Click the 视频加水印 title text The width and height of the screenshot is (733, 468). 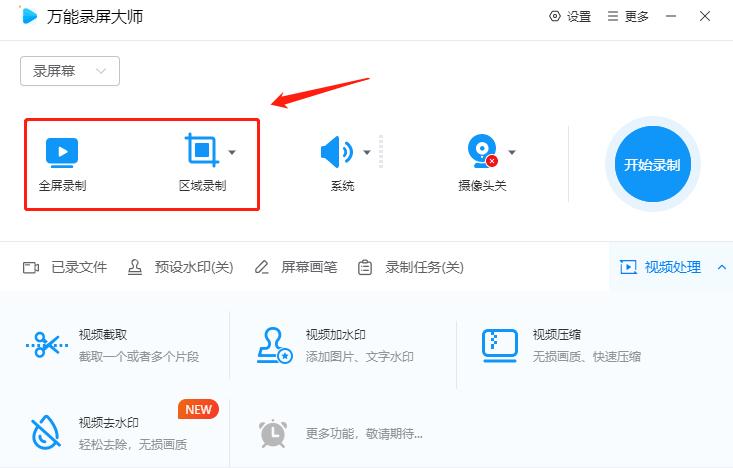click(336, 335)
